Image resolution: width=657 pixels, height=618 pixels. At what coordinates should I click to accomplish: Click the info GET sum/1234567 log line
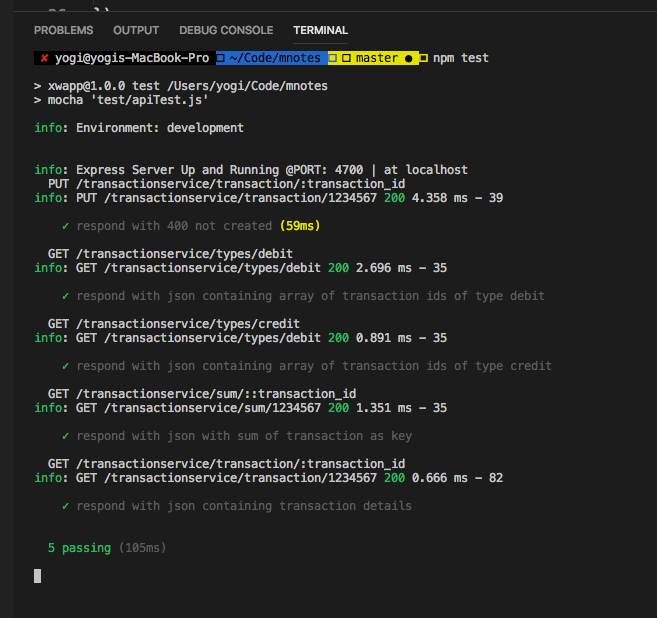click(x=241, y=408)
